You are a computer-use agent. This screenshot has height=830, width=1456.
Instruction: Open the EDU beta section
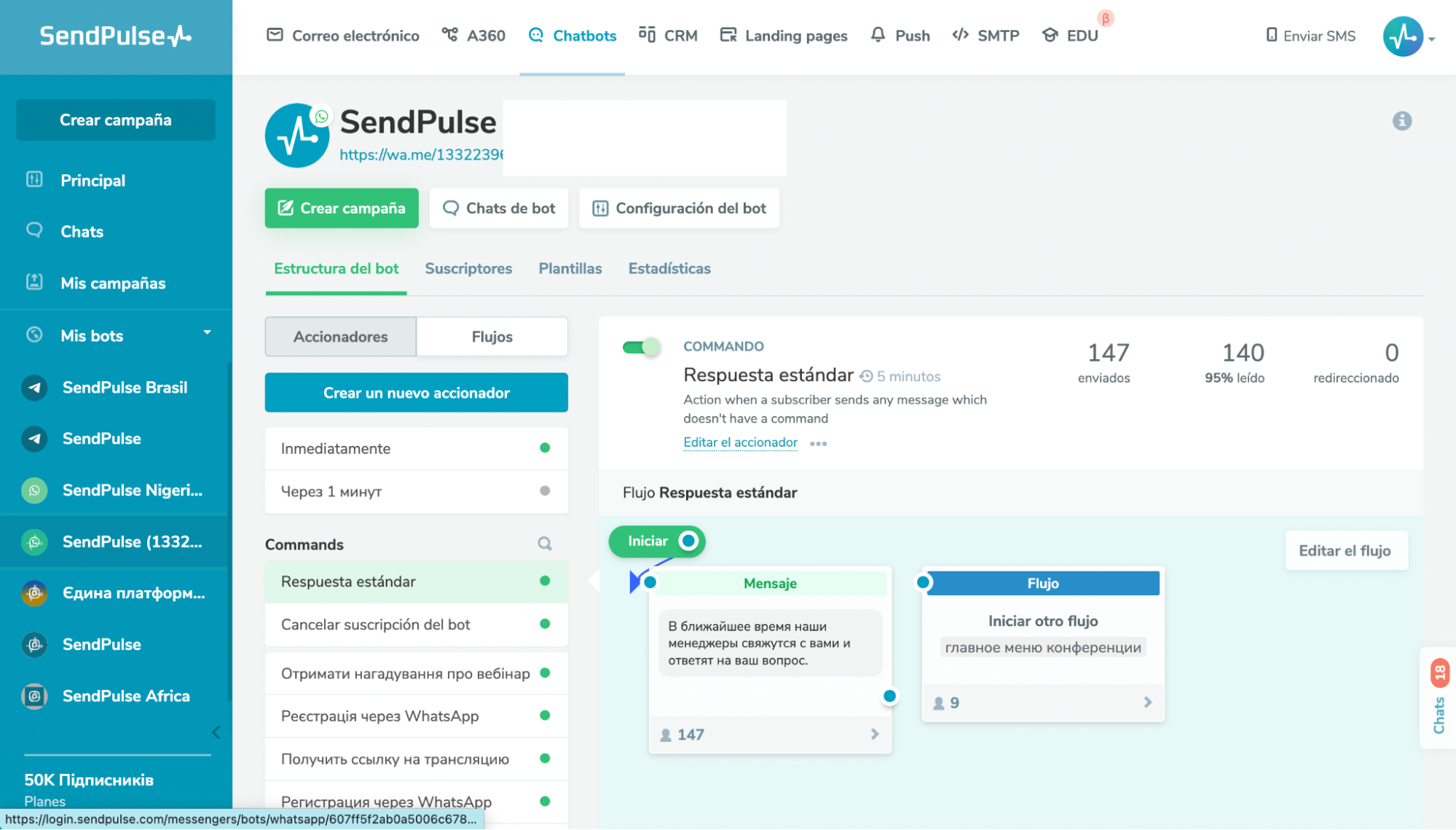click(x=1070, y=36)
